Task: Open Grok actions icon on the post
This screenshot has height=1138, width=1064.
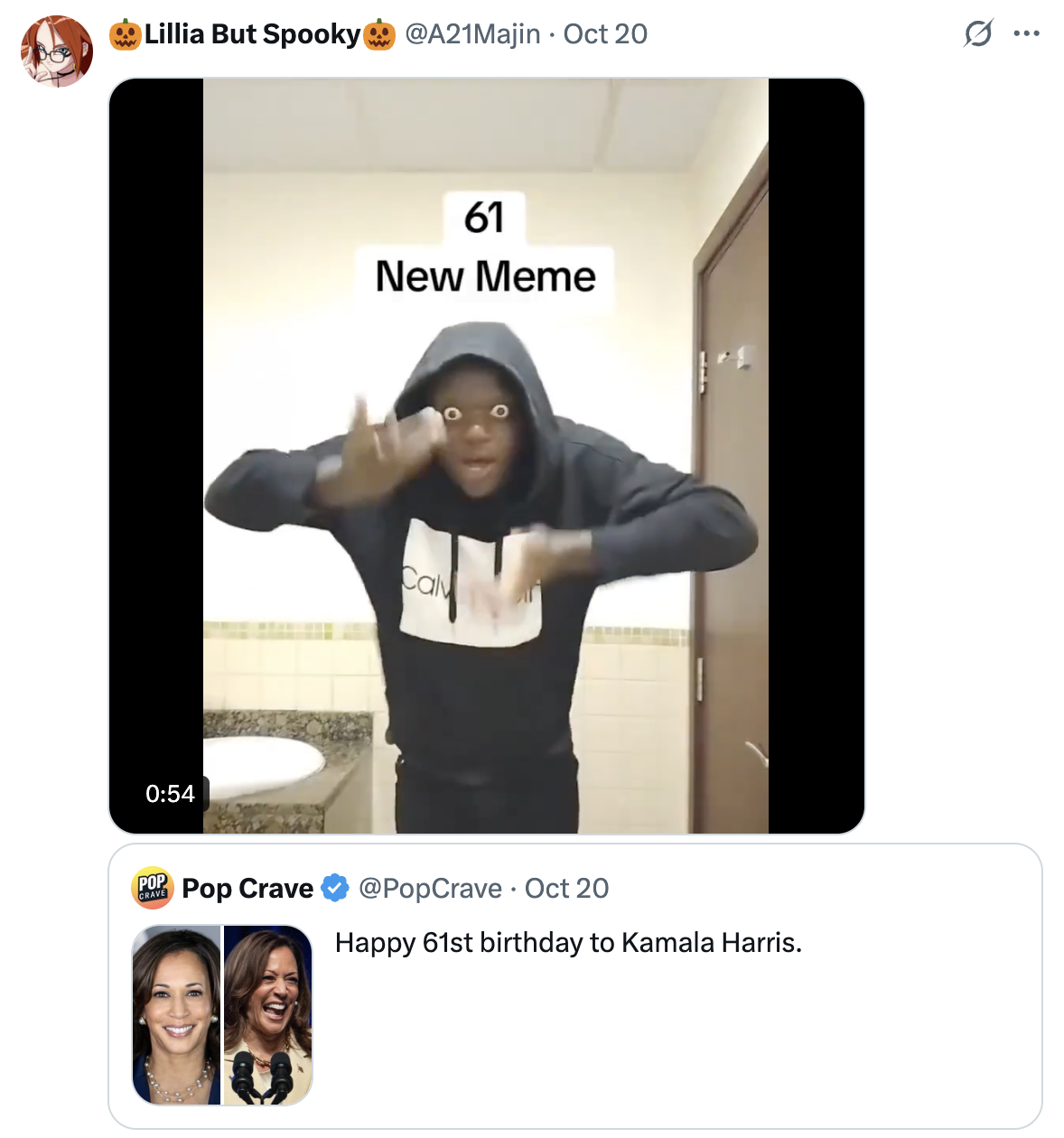Action: coord(978,34)
